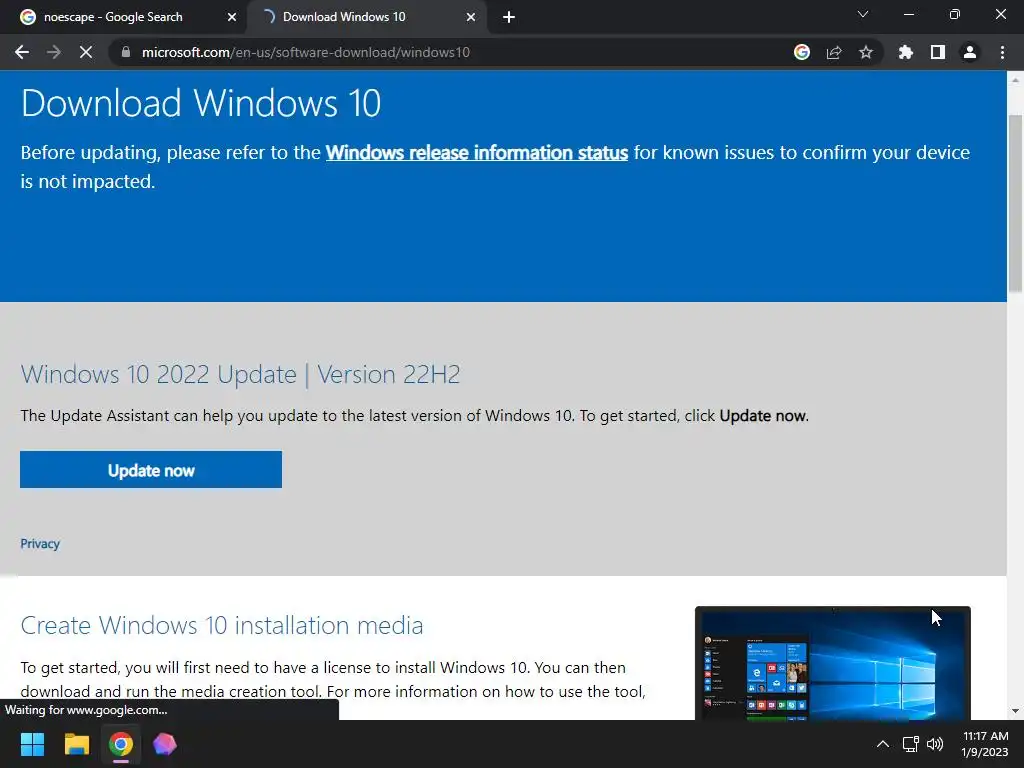Click the address bar URL
This screenshot has height=768, width=1024.
pyautogui.click(x=306, y=52)
